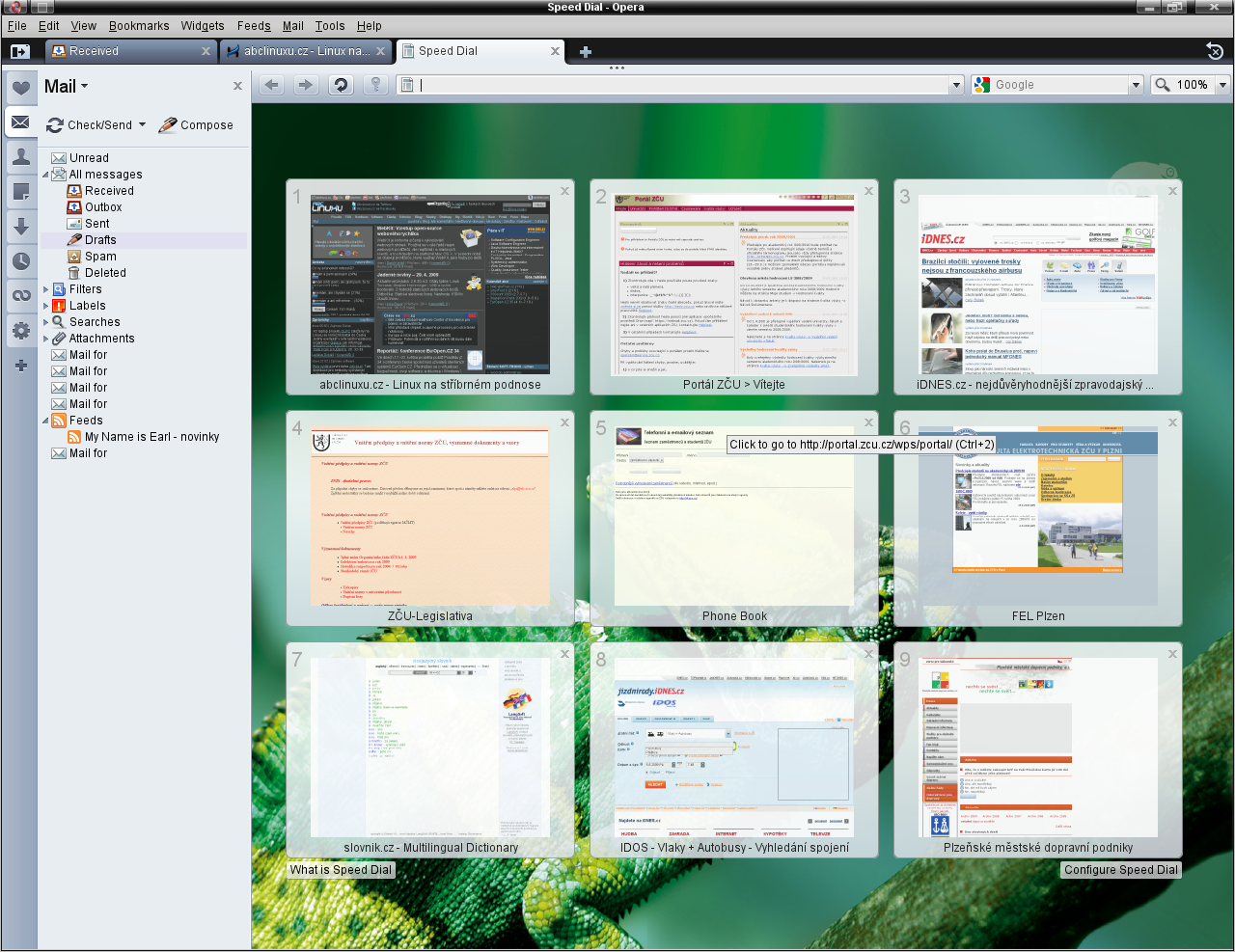Open the File menu
The width and height of the screenshot is (1235, 952).
tap(17, 26)
